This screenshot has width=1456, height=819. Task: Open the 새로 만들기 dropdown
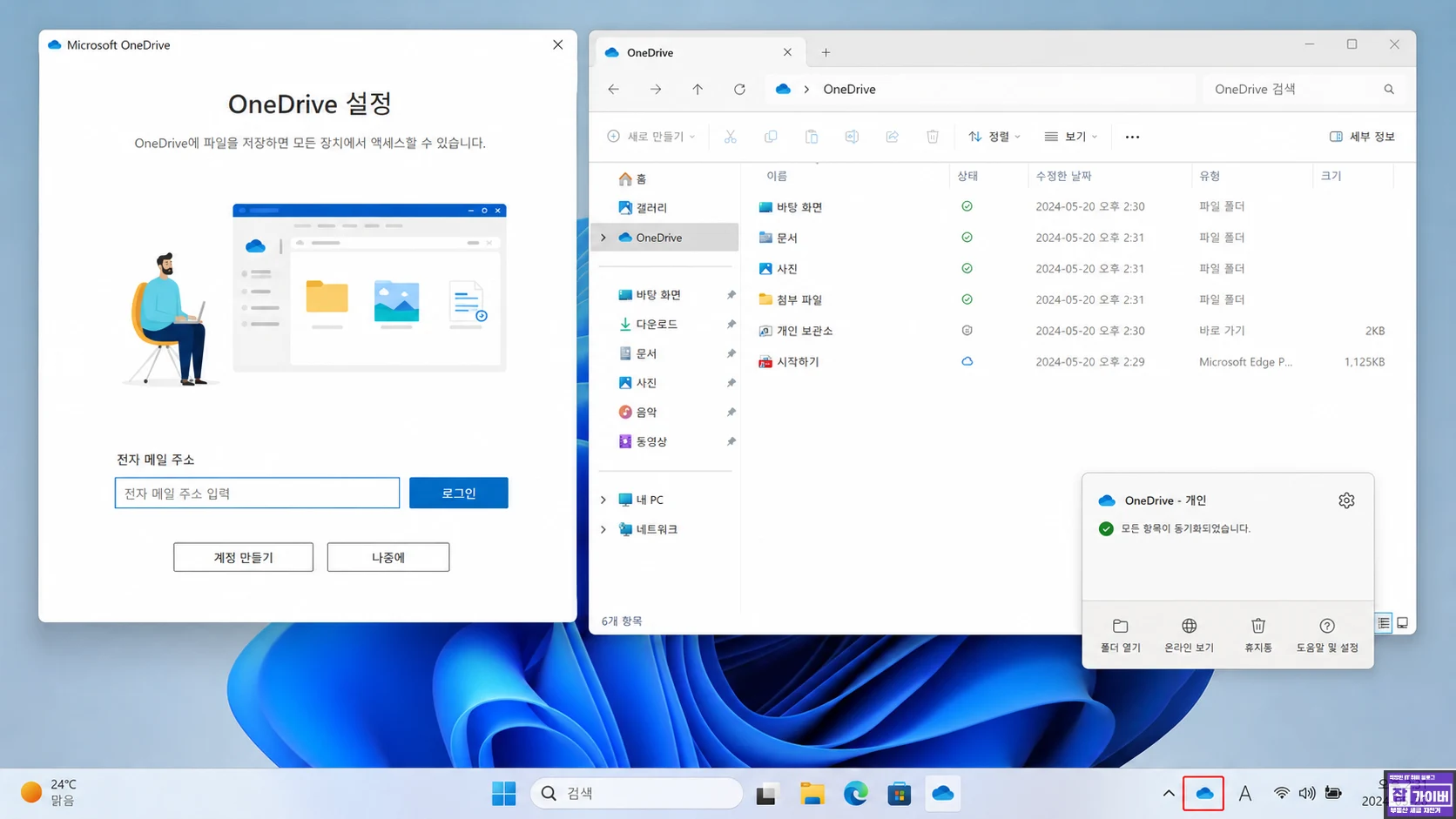651,137
